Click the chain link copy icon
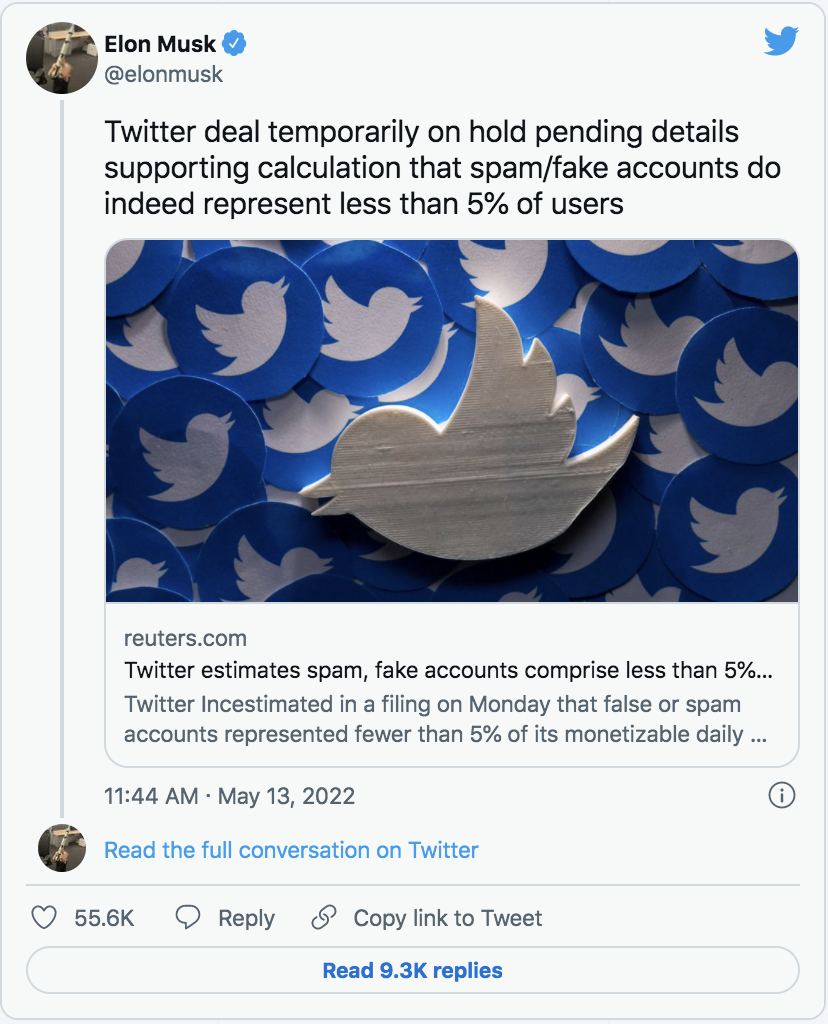The height and width of the screenshot is (1024, 828). pos(323,918)
